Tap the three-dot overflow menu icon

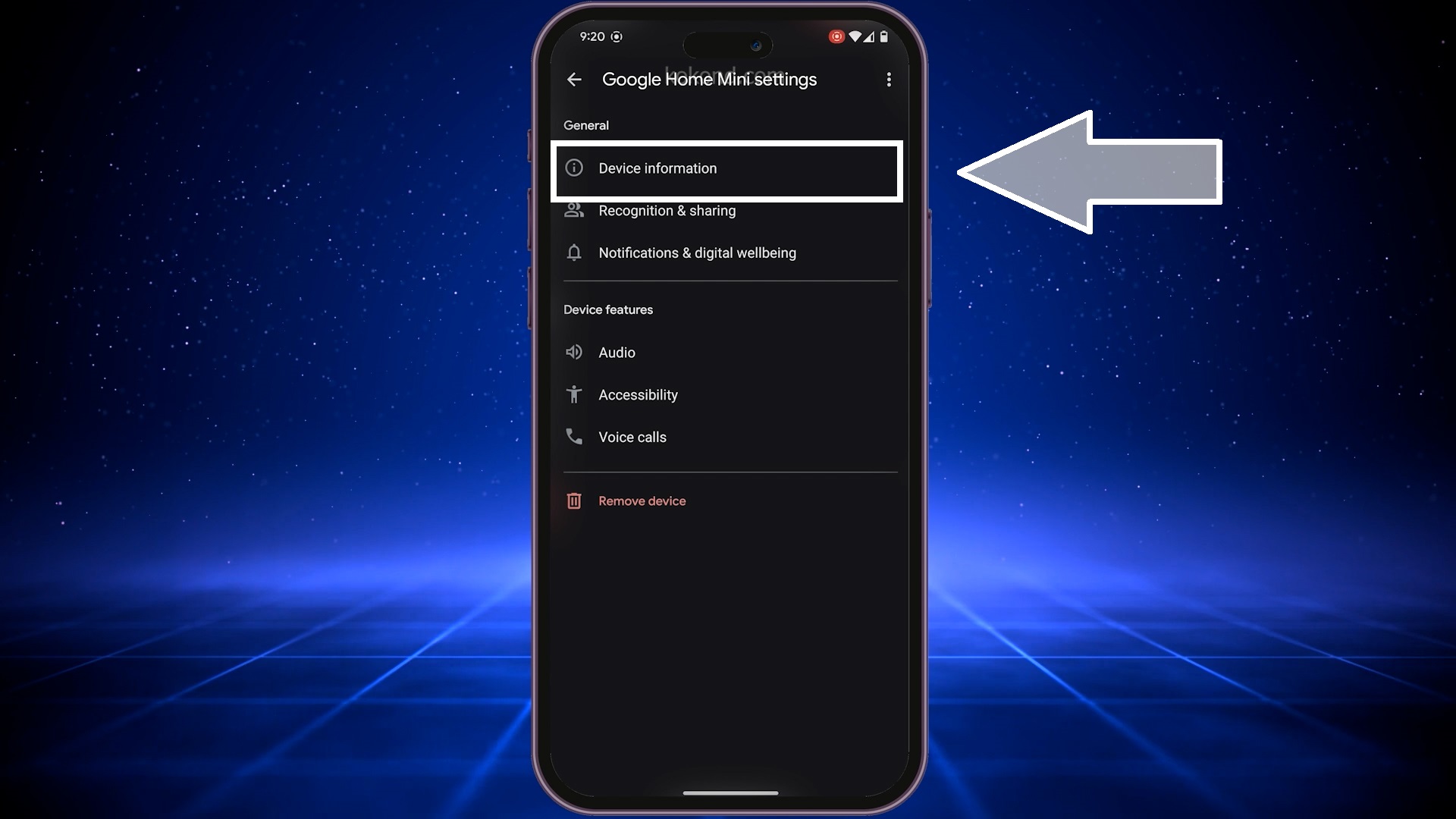coord(888,79)
